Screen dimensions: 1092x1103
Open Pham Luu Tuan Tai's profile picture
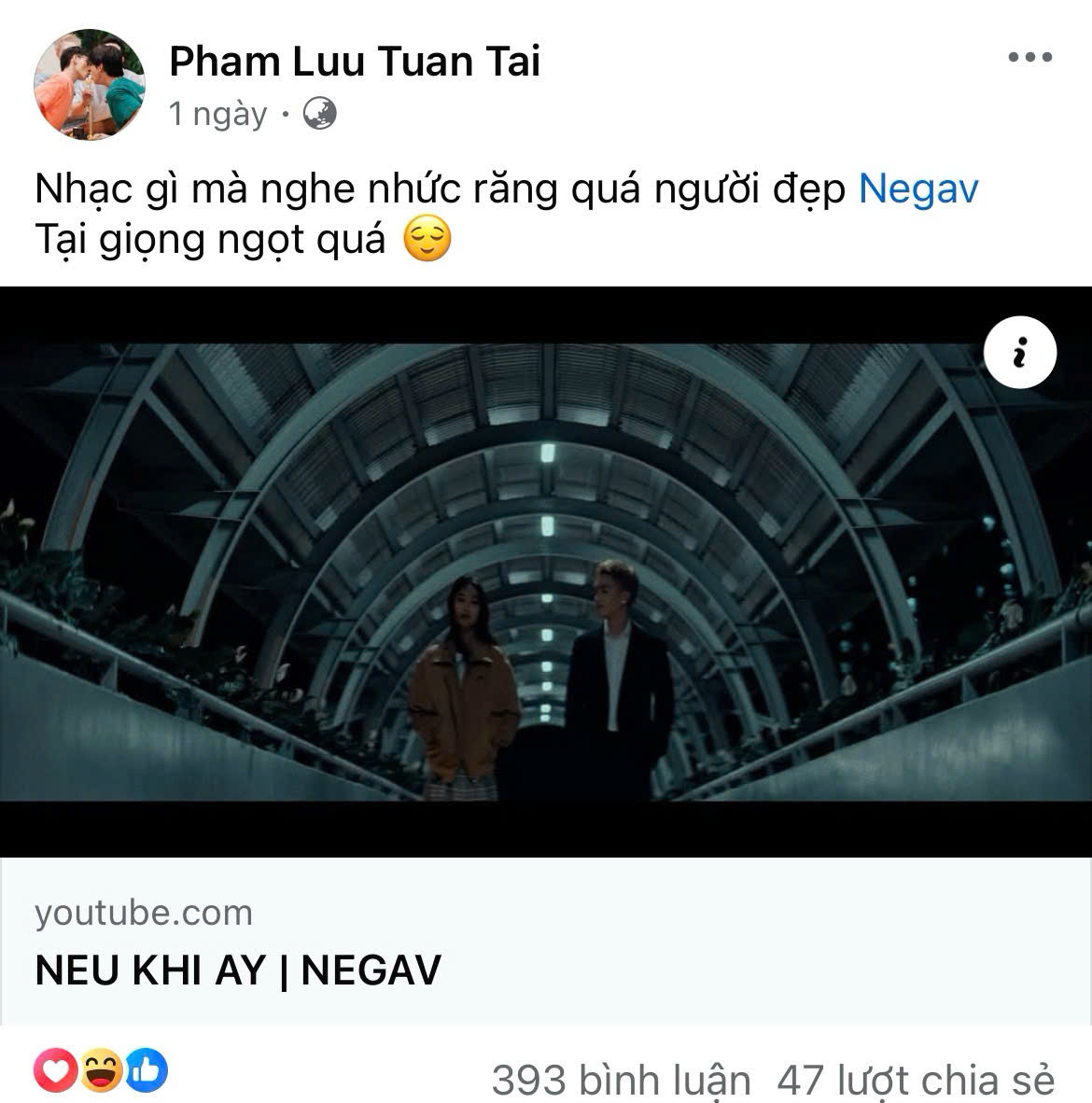(90, 84)
